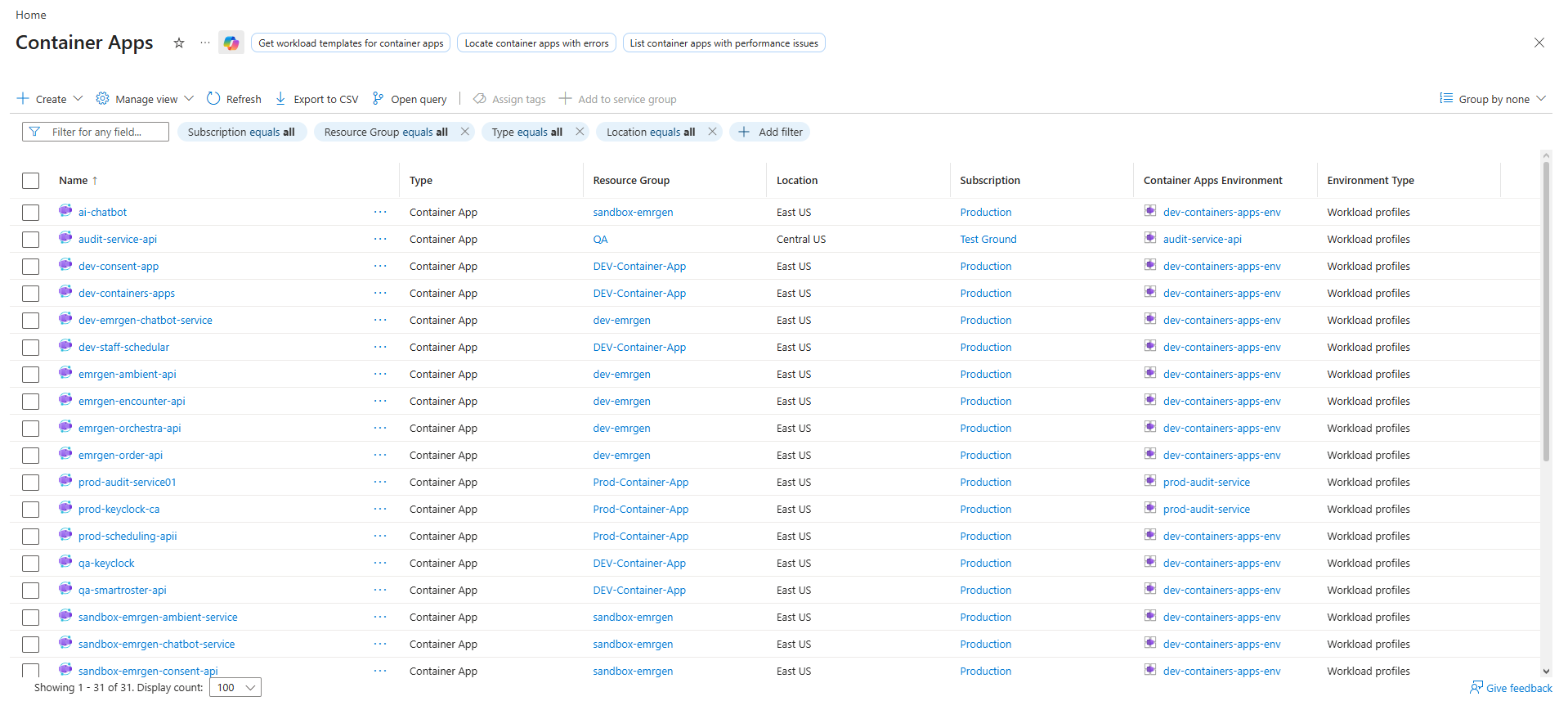Open the Display count dropdown
Image resolution: width=1568 pixels, height=710 pixels.
(x=235, y=687)
